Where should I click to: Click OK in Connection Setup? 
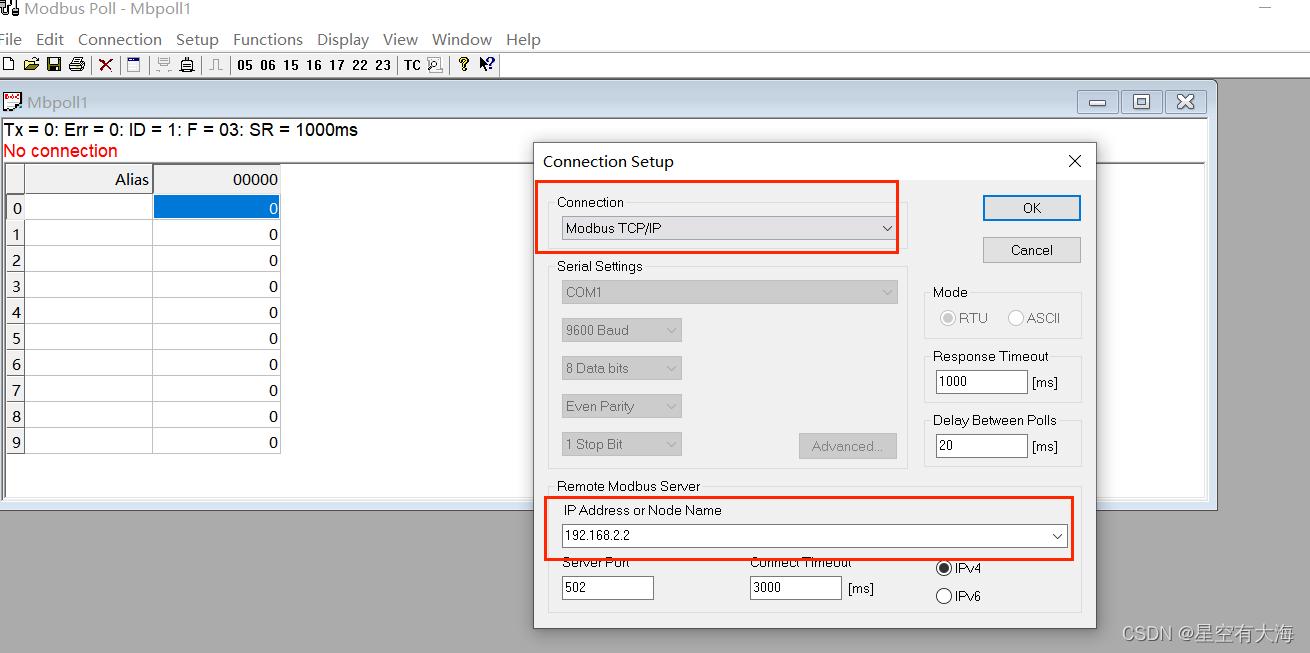coord(1032,208)
